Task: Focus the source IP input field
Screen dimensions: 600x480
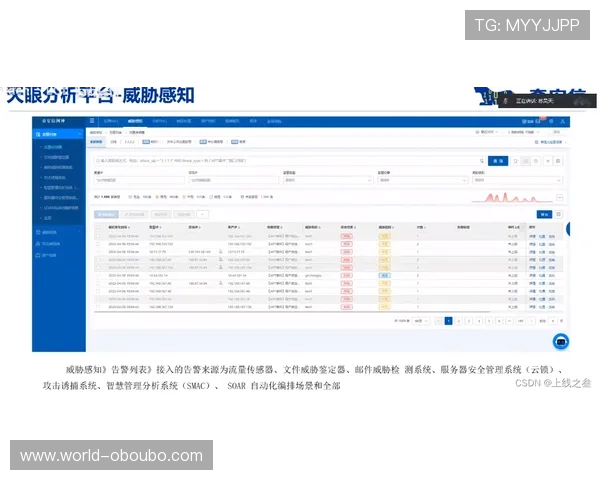Action: pyautogui.click(x=139, y=180)
